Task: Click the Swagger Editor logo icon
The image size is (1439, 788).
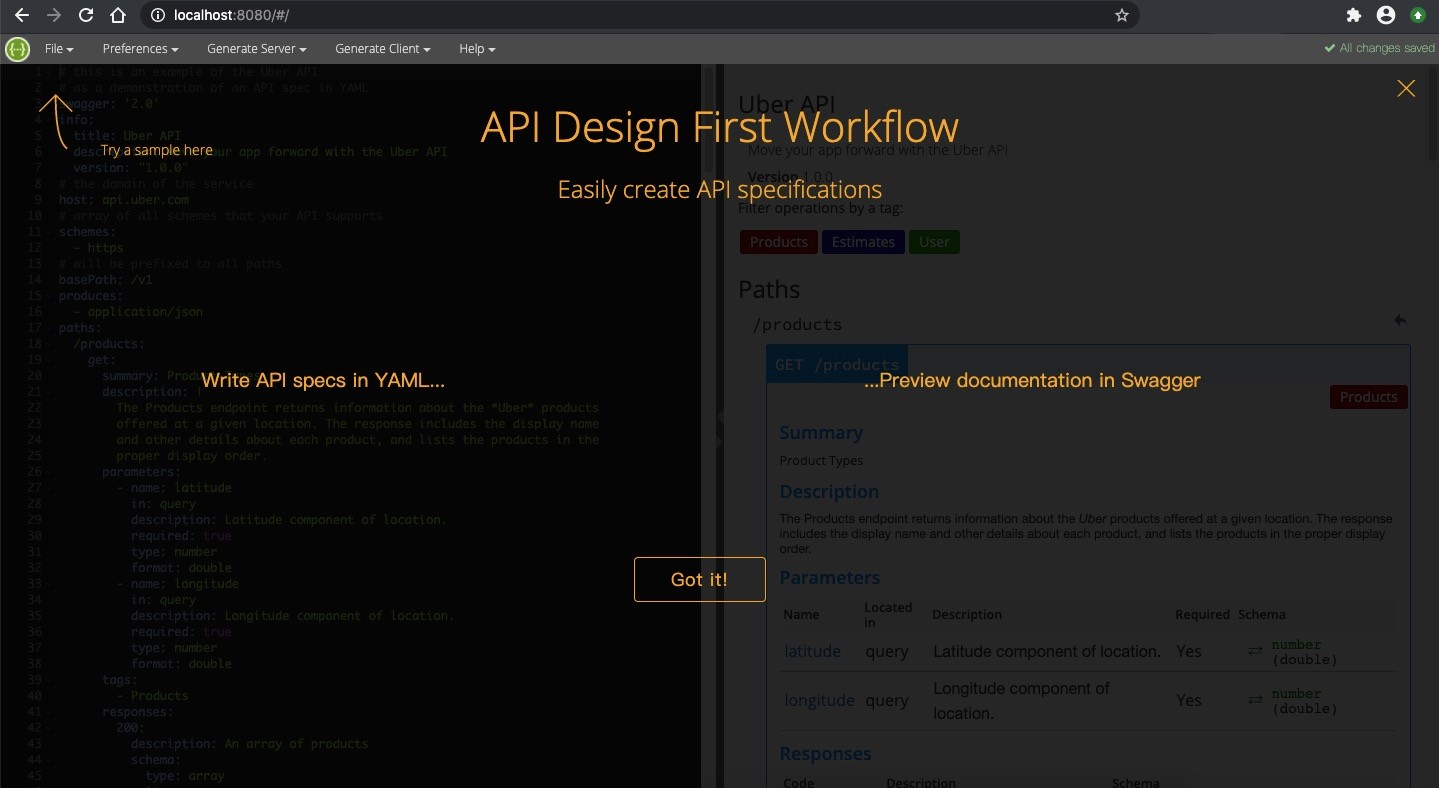Action: tap(17, 48)
